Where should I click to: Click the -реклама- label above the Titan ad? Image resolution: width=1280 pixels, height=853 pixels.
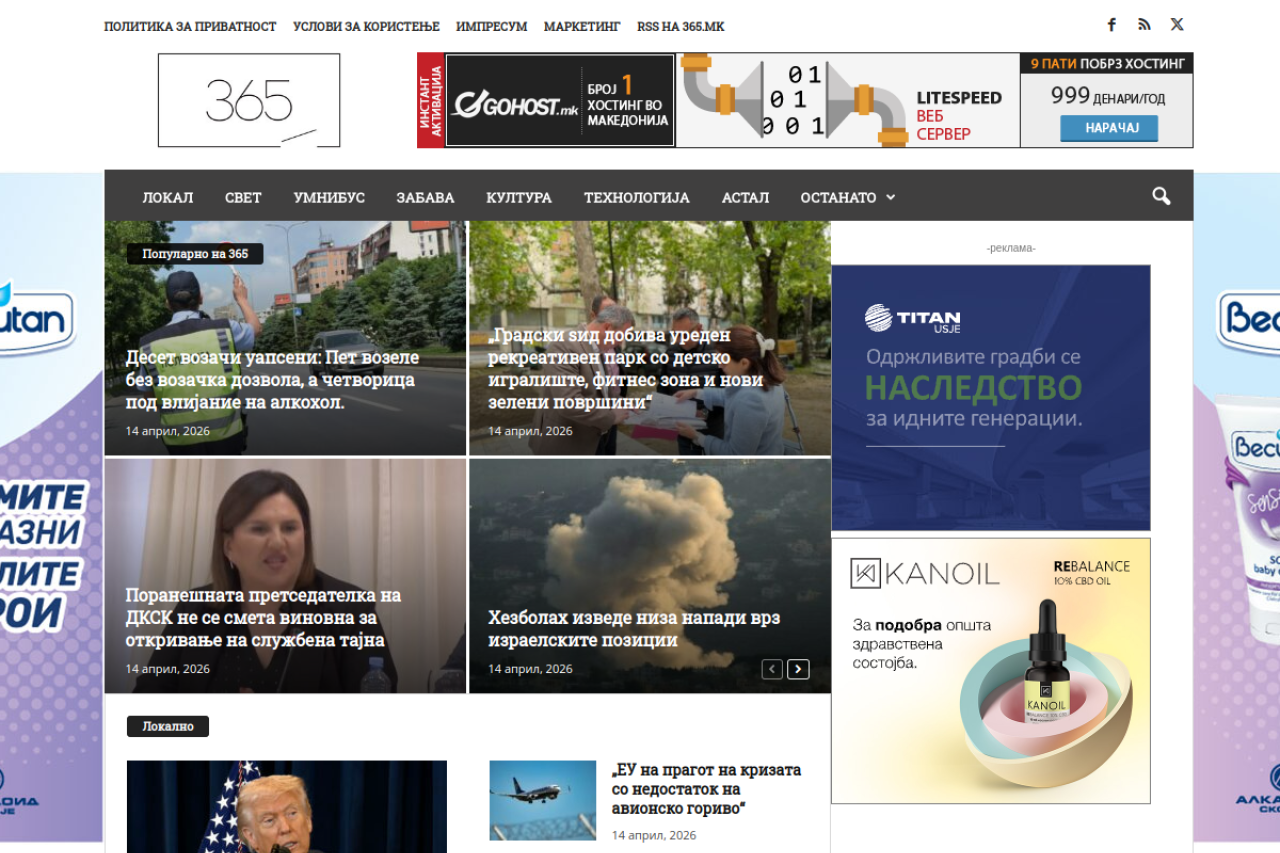pyautogui.click(x=1011, y=248)
